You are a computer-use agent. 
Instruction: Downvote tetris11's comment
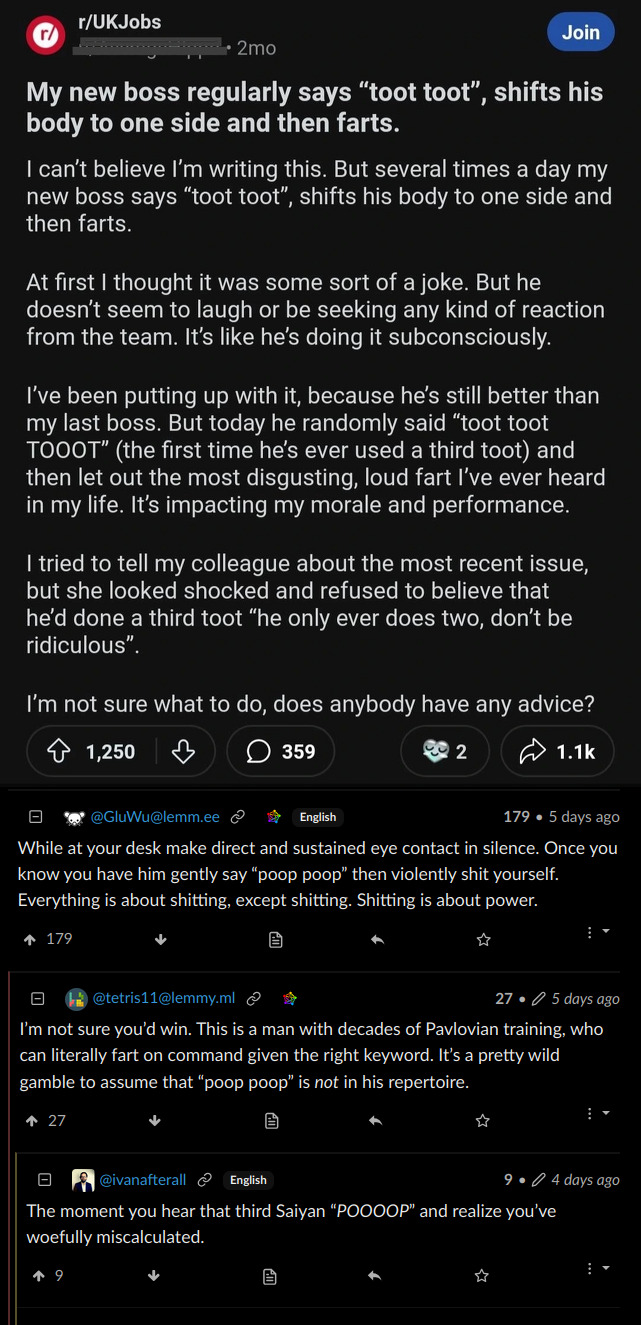coord(154,1120)
